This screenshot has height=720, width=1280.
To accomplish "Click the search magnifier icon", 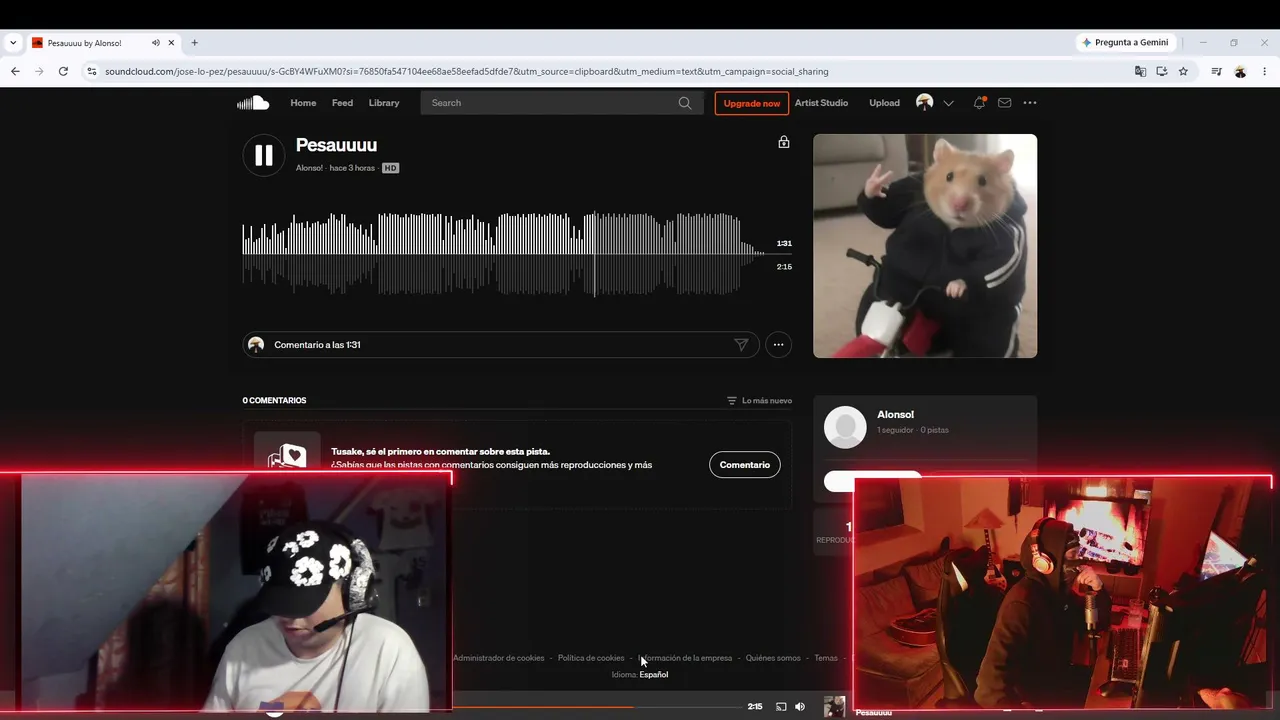I will tap(685, 103).
